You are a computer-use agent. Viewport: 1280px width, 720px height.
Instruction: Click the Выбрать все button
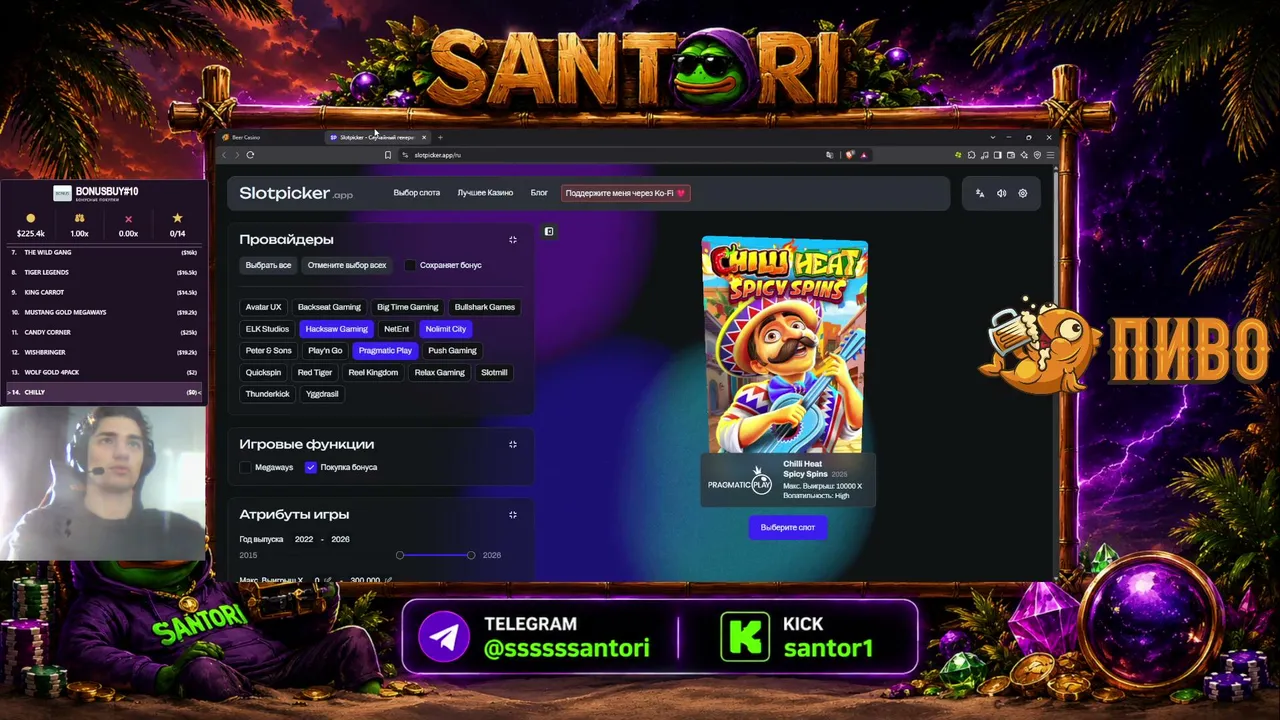pos(268,265)
